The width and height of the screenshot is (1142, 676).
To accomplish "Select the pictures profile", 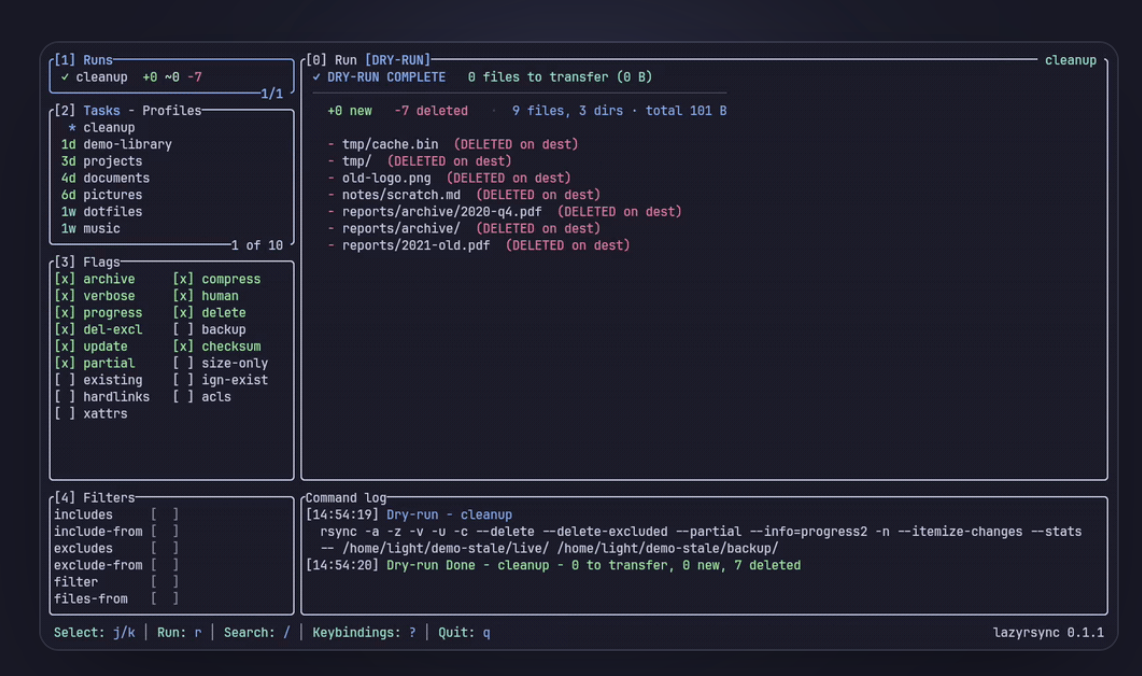I will (x=171, y=194).
